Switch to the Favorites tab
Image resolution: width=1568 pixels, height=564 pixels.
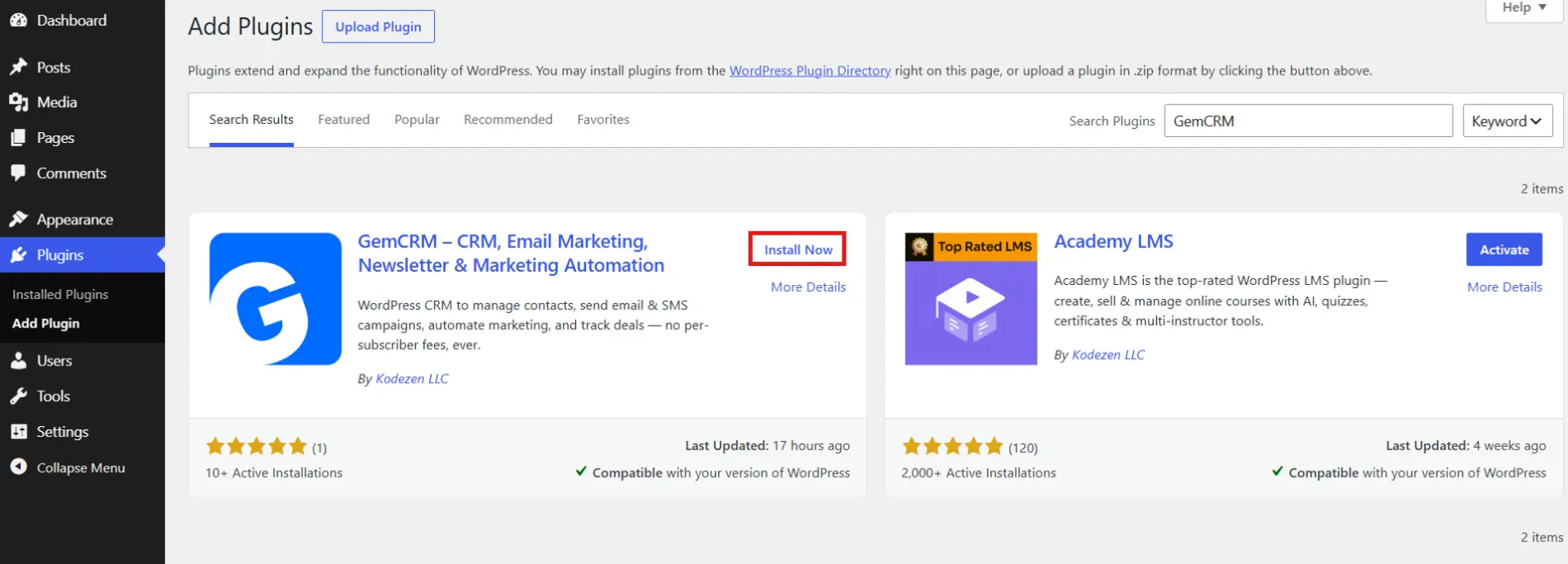[x=602, y=120]
